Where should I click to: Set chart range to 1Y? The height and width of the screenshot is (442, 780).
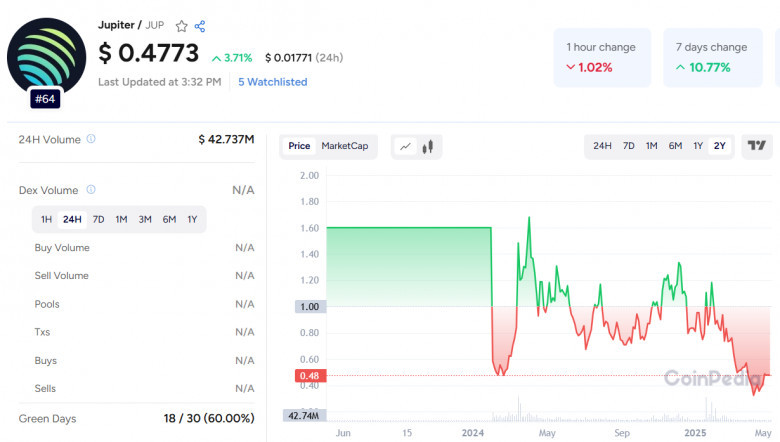[x=698, y=146]
